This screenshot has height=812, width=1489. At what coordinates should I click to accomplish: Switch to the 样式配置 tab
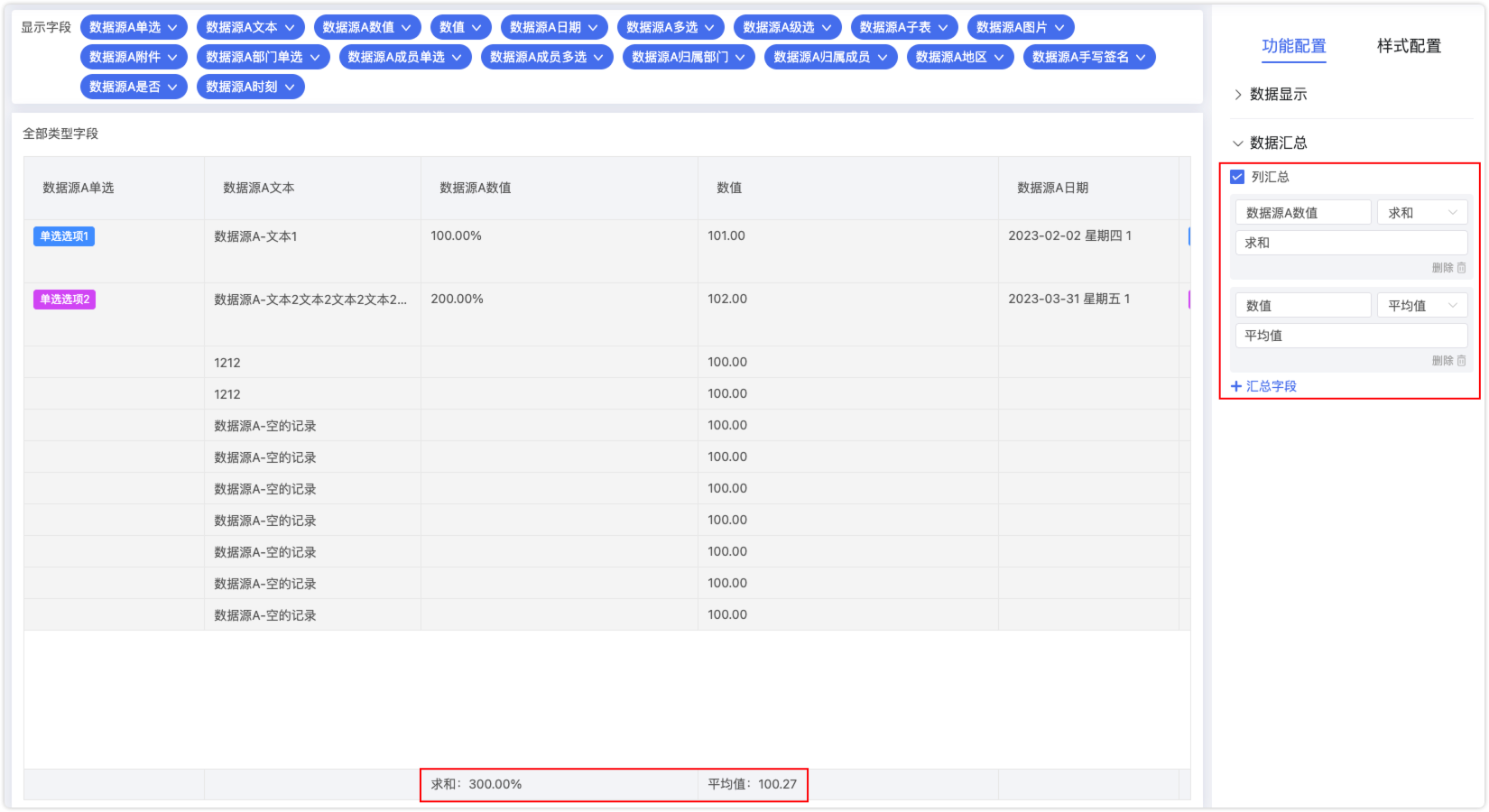click(x=1408, y=46)
